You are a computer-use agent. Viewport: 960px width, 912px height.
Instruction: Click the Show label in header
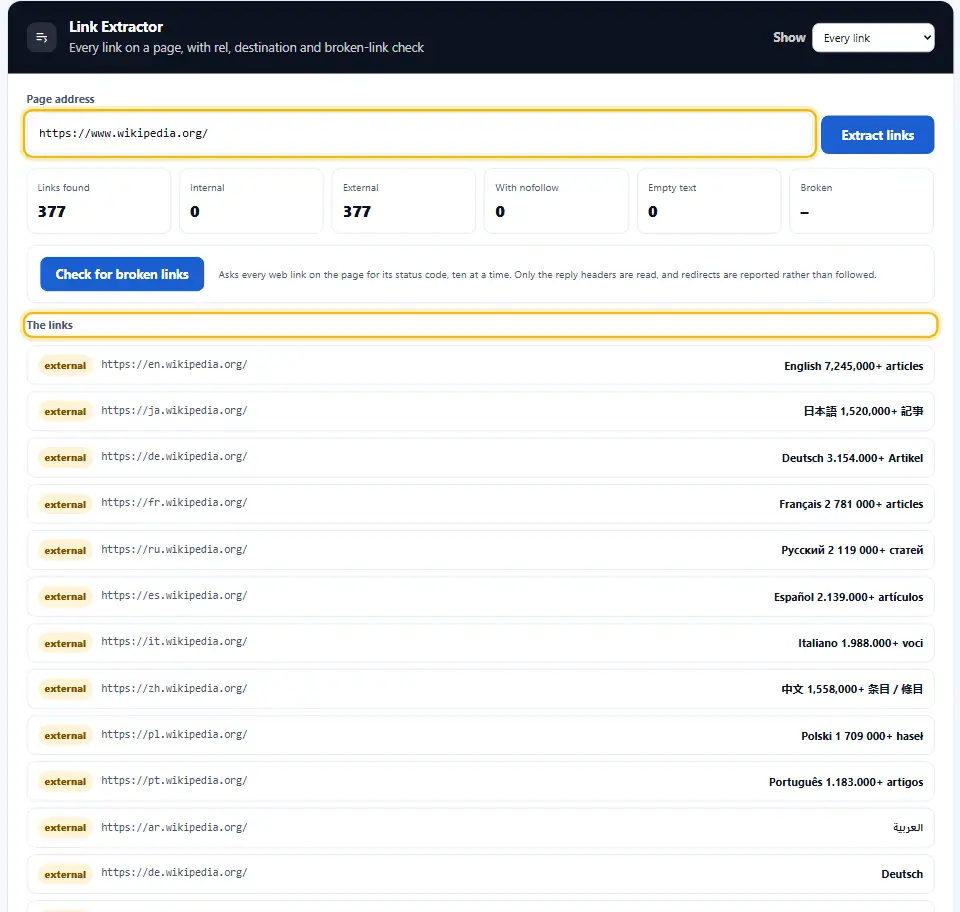789,38
